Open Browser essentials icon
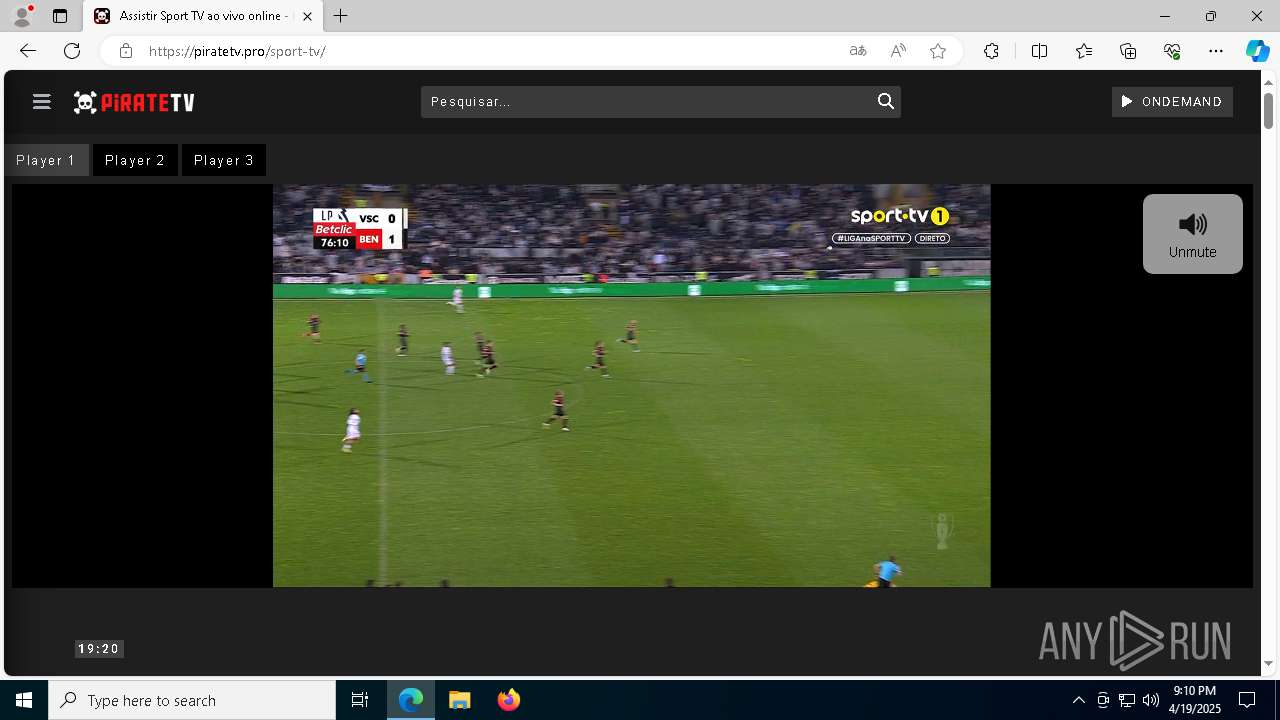The height and width of the screenshot is (720, 1280). [1172, 51]
